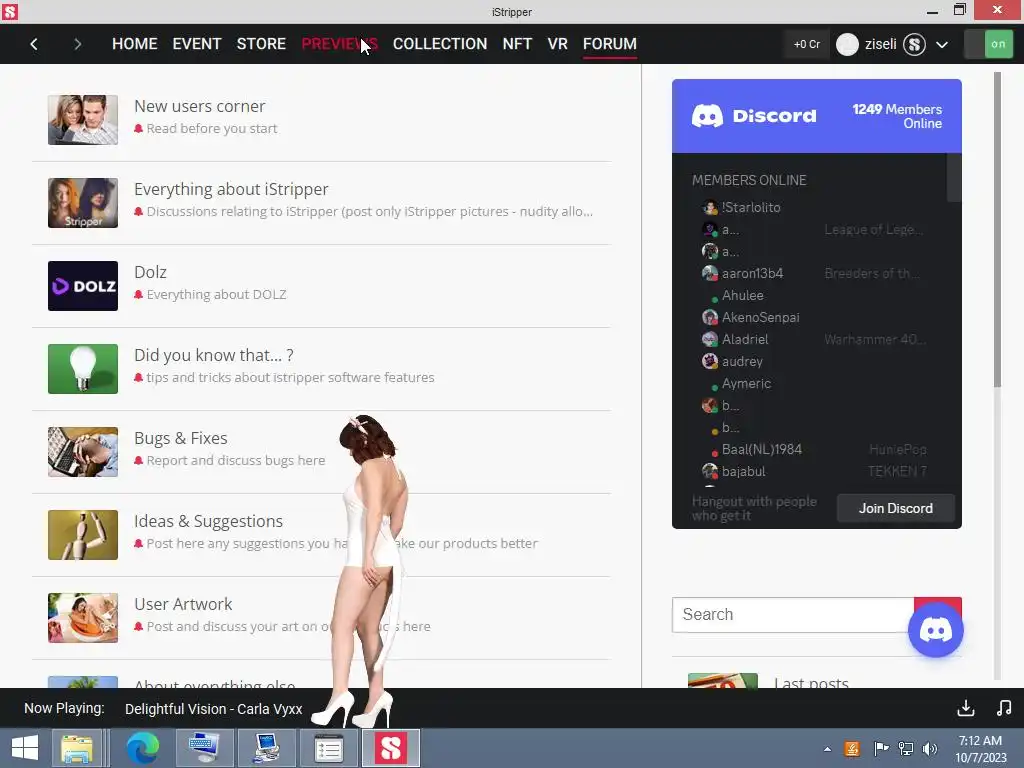Expand the account dropdown chevron

[x=942, y=45]
